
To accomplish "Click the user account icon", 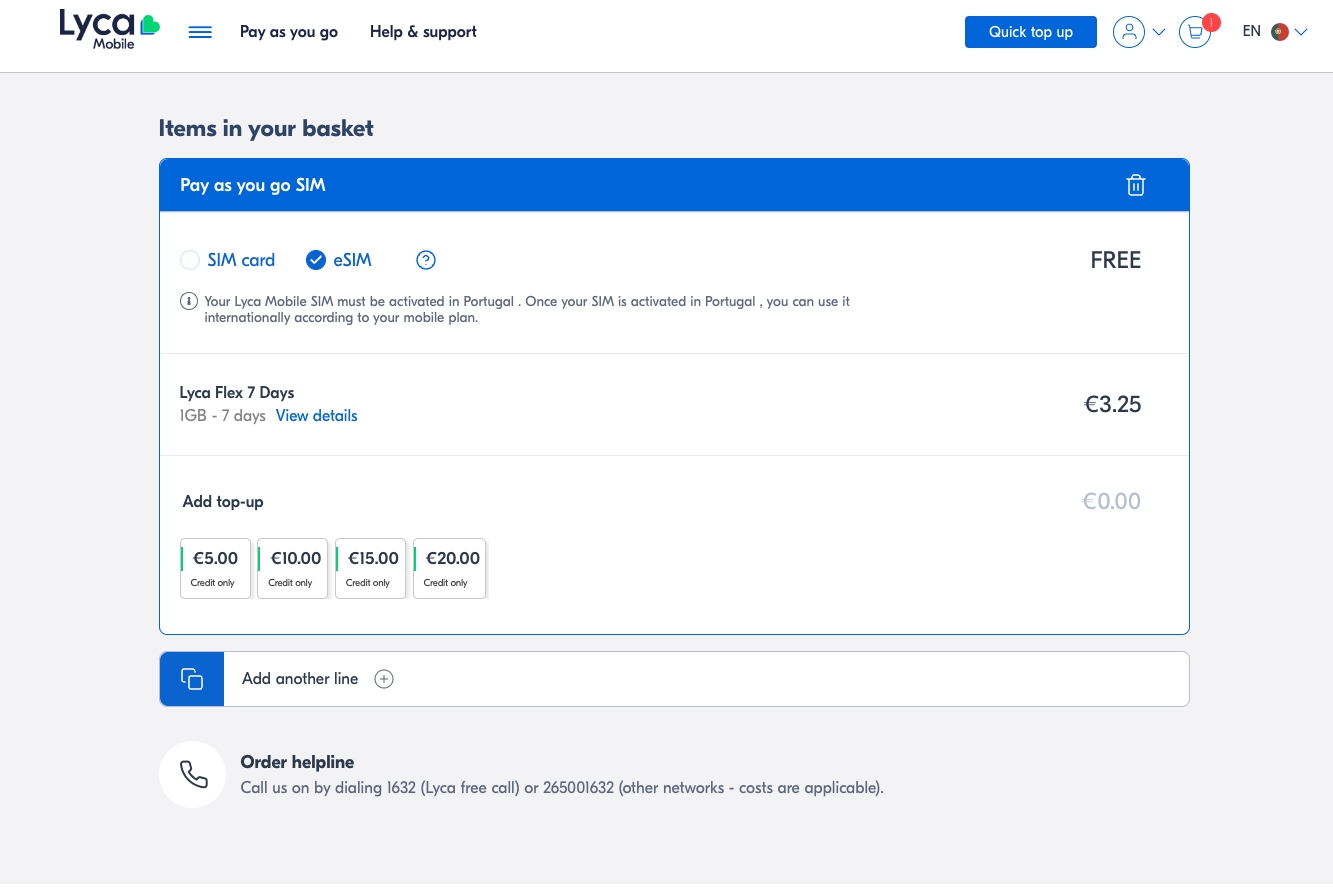I will [x=1129, y=32].
